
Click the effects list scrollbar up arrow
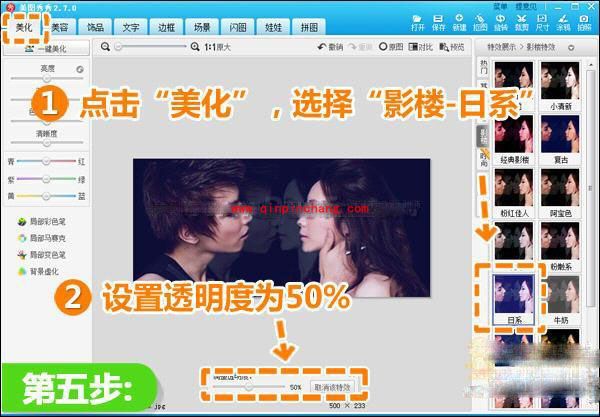[x=590, y=65]
